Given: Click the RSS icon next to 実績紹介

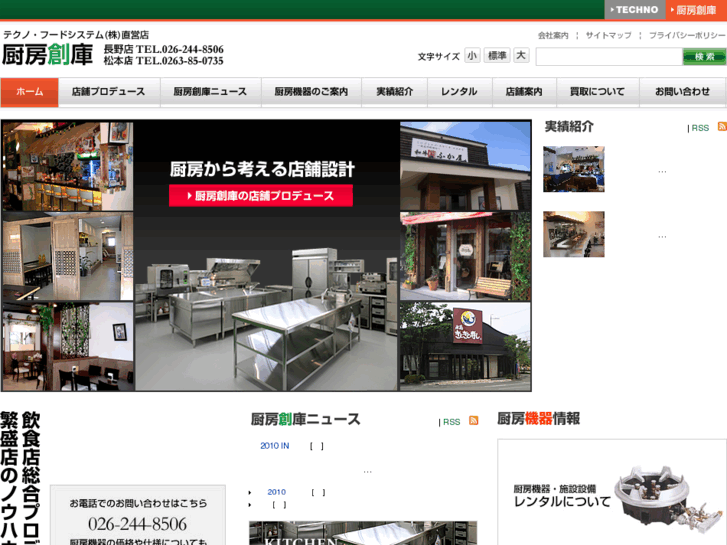Looking at the screenshot, I should pyautogui.click(x=722, y=126).
